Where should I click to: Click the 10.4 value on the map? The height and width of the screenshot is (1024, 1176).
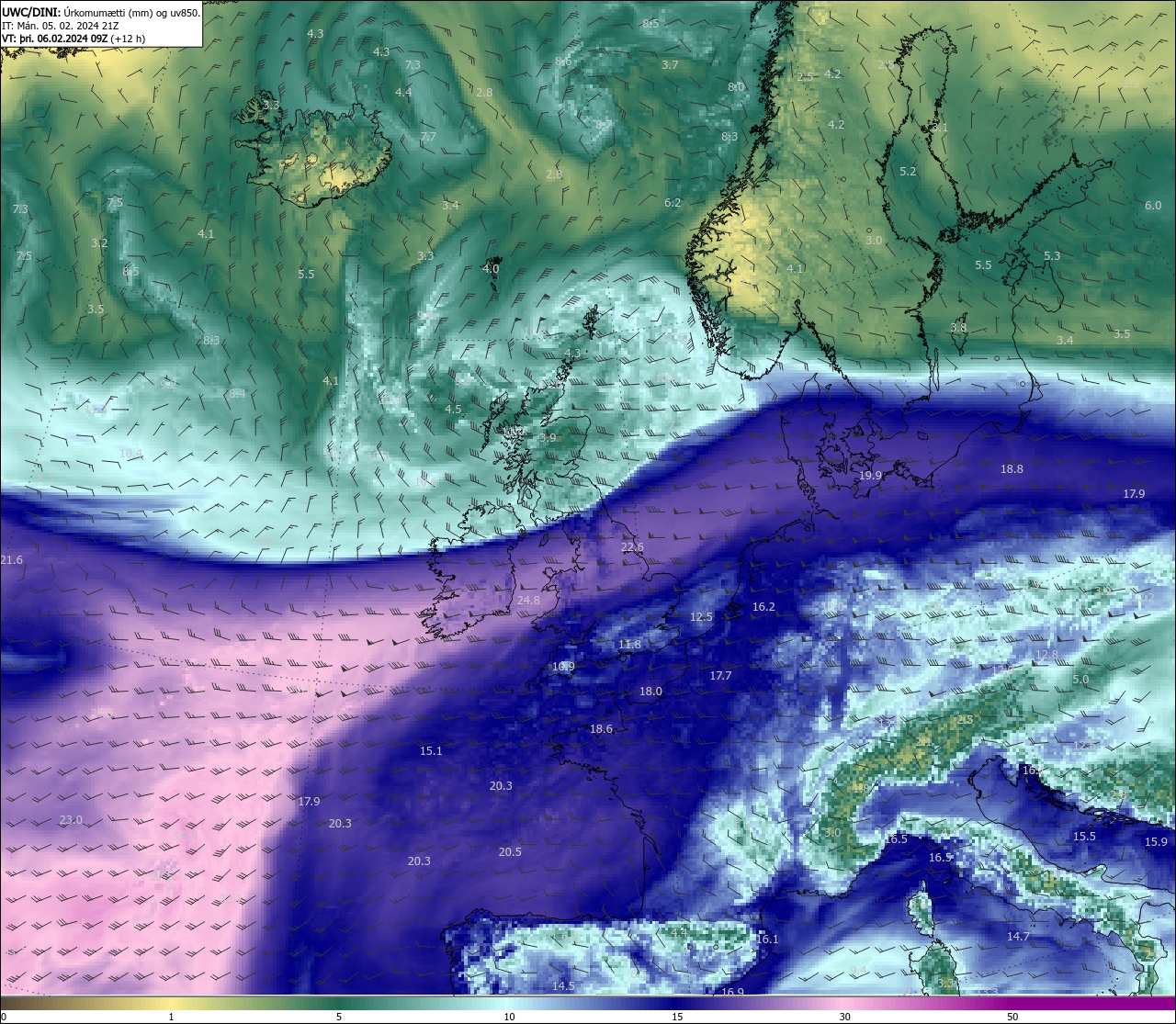131,454
